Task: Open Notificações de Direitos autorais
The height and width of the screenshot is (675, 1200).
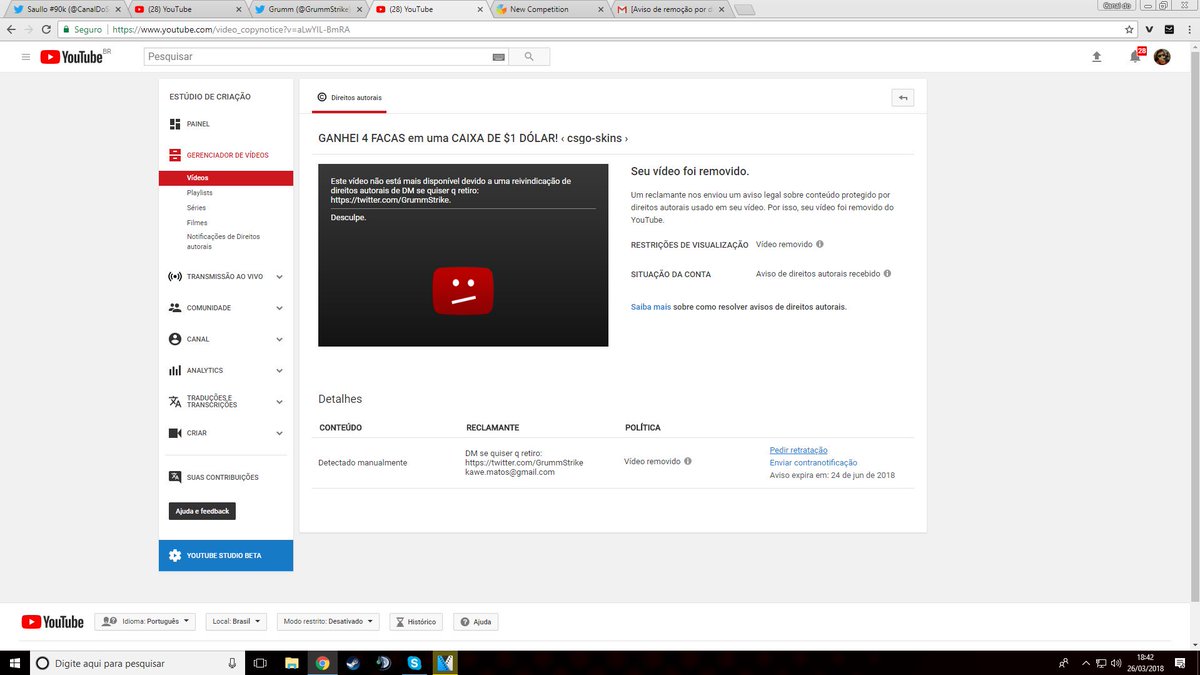Action: click(223, 241)
